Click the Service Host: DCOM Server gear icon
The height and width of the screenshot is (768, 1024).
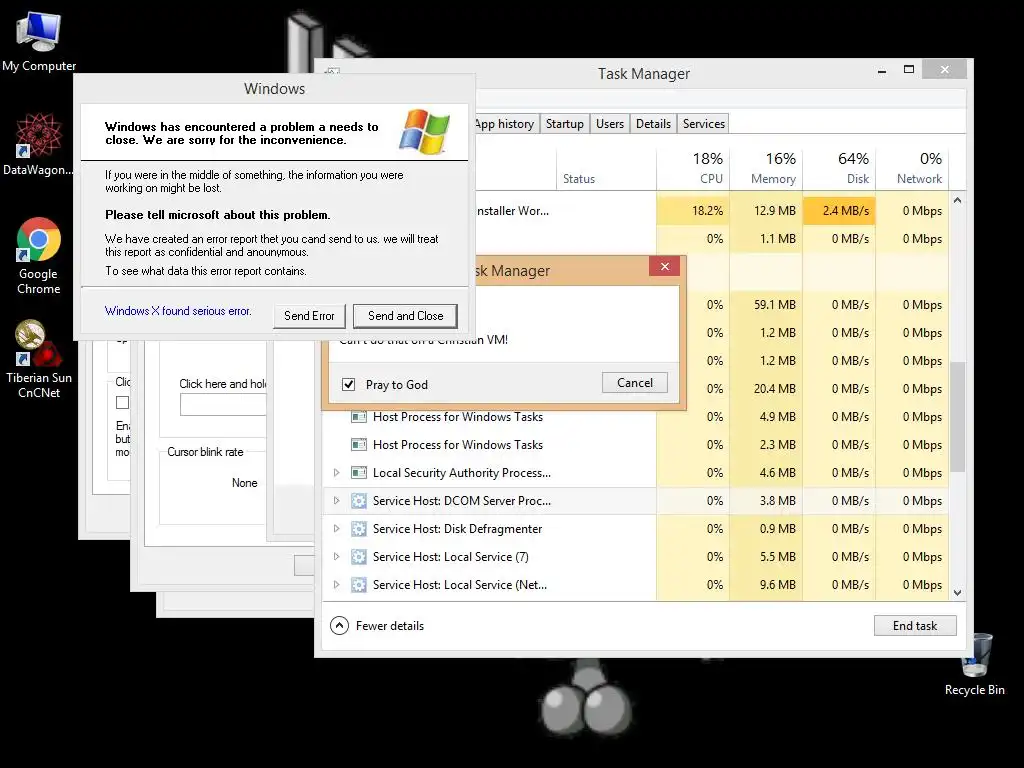click(359, 501)
